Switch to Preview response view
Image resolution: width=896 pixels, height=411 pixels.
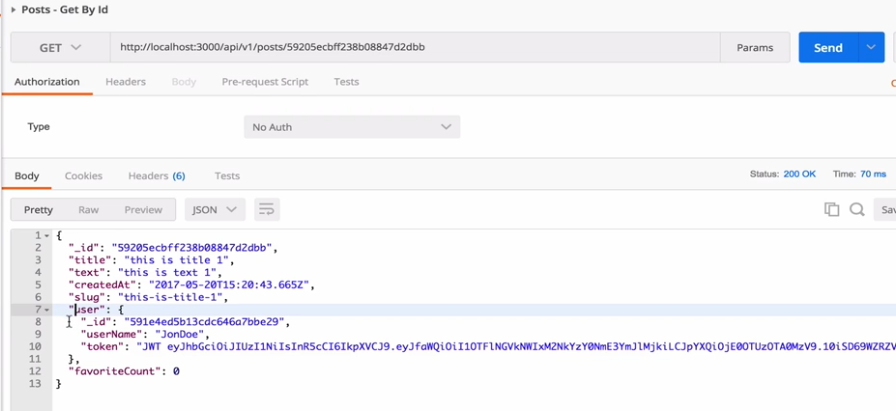point(143,209)
